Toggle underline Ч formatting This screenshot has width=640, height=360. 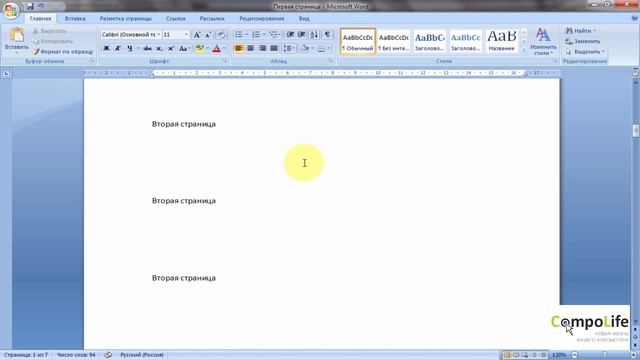[x=129, y=49]
